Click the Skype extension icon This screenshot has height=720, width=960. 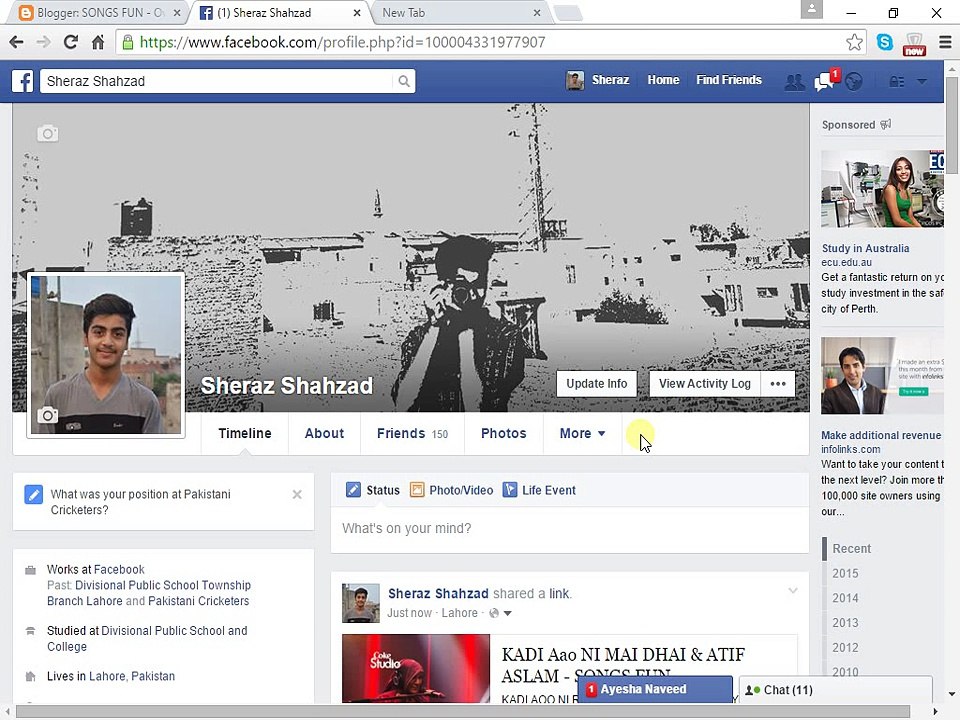[885, 42]
